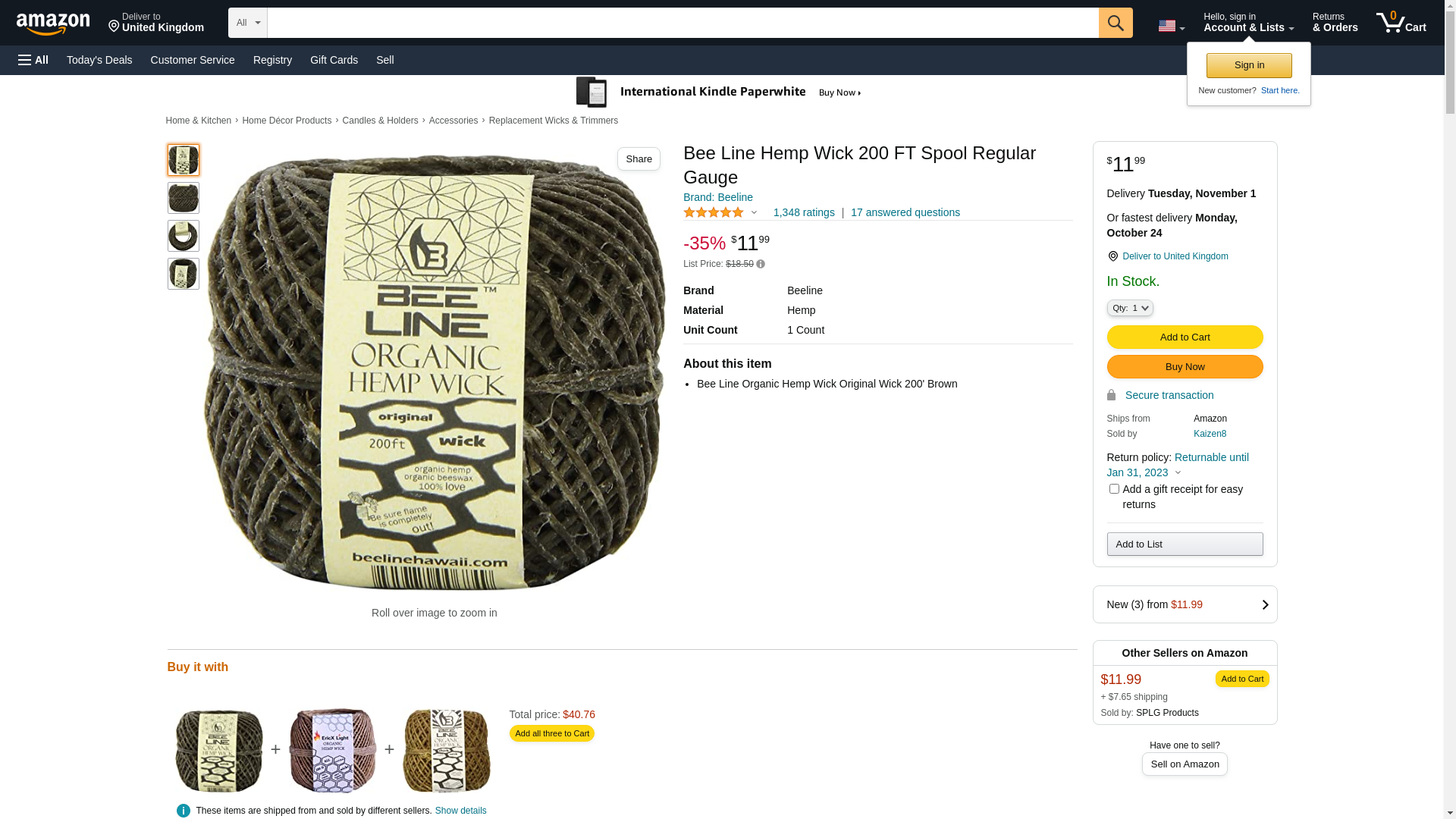The image size is (1456, 819).
Task: Check the gift receipt checkbox
Action: (1114, 489)
